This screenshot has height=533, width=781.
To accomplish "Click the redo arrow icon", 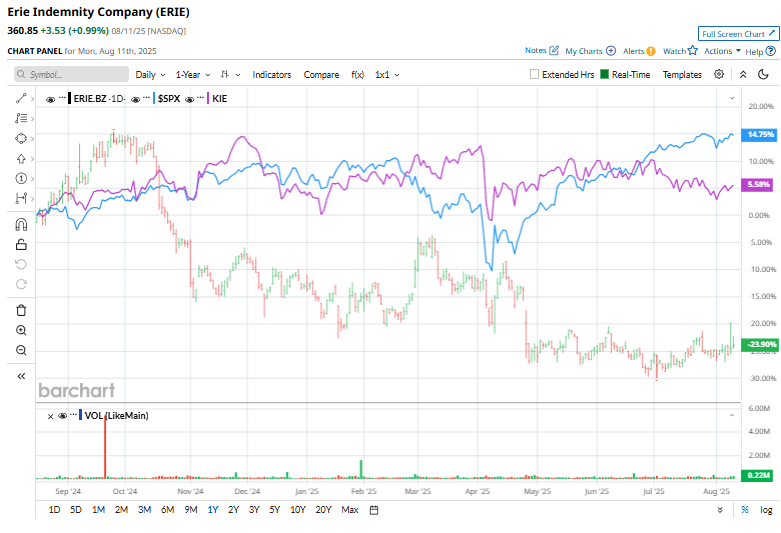I will pyautogui.click(x=21, y=284).
